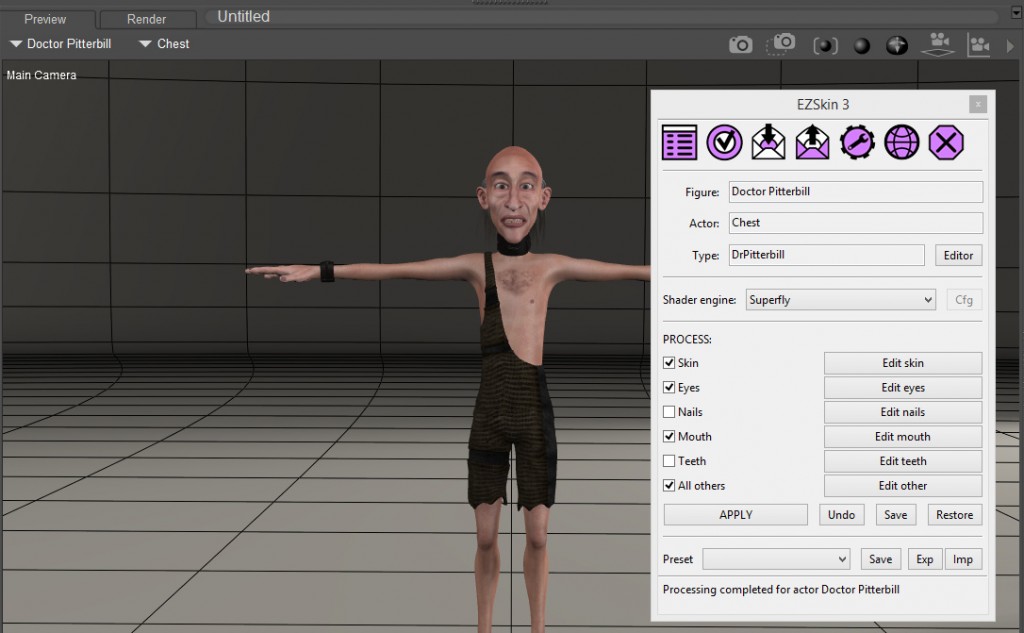The width and height of the screenshot is (1024, 633).
Task: Click the solid camera render icon
Action: point(740,45)
